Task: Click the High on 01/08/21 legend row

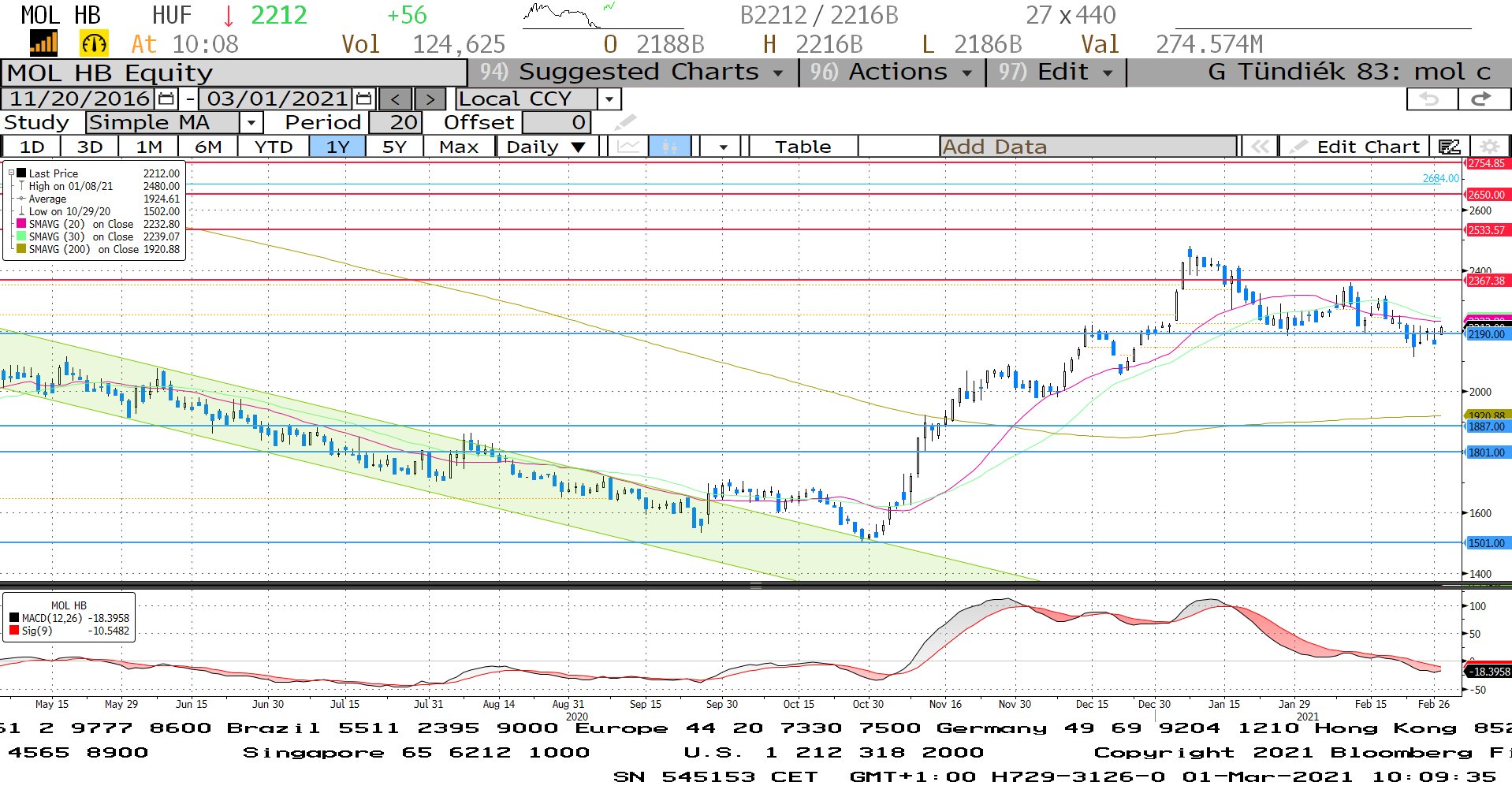Action: point(99,186)
